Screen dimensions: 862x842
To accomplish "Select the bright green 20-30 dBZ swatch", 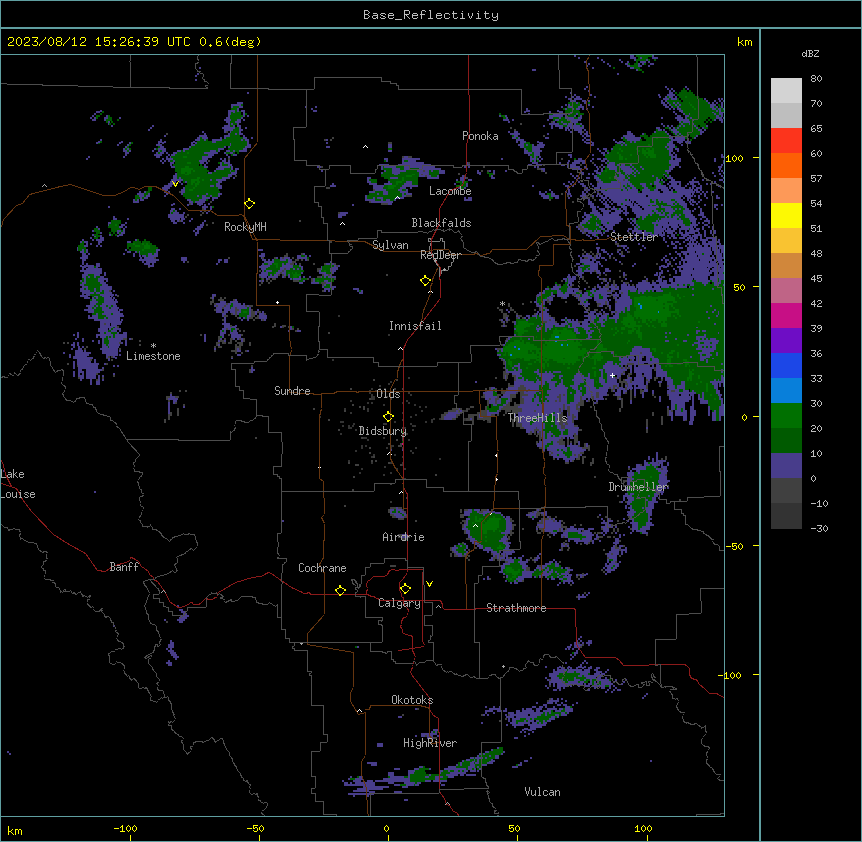I will point(786,416).
